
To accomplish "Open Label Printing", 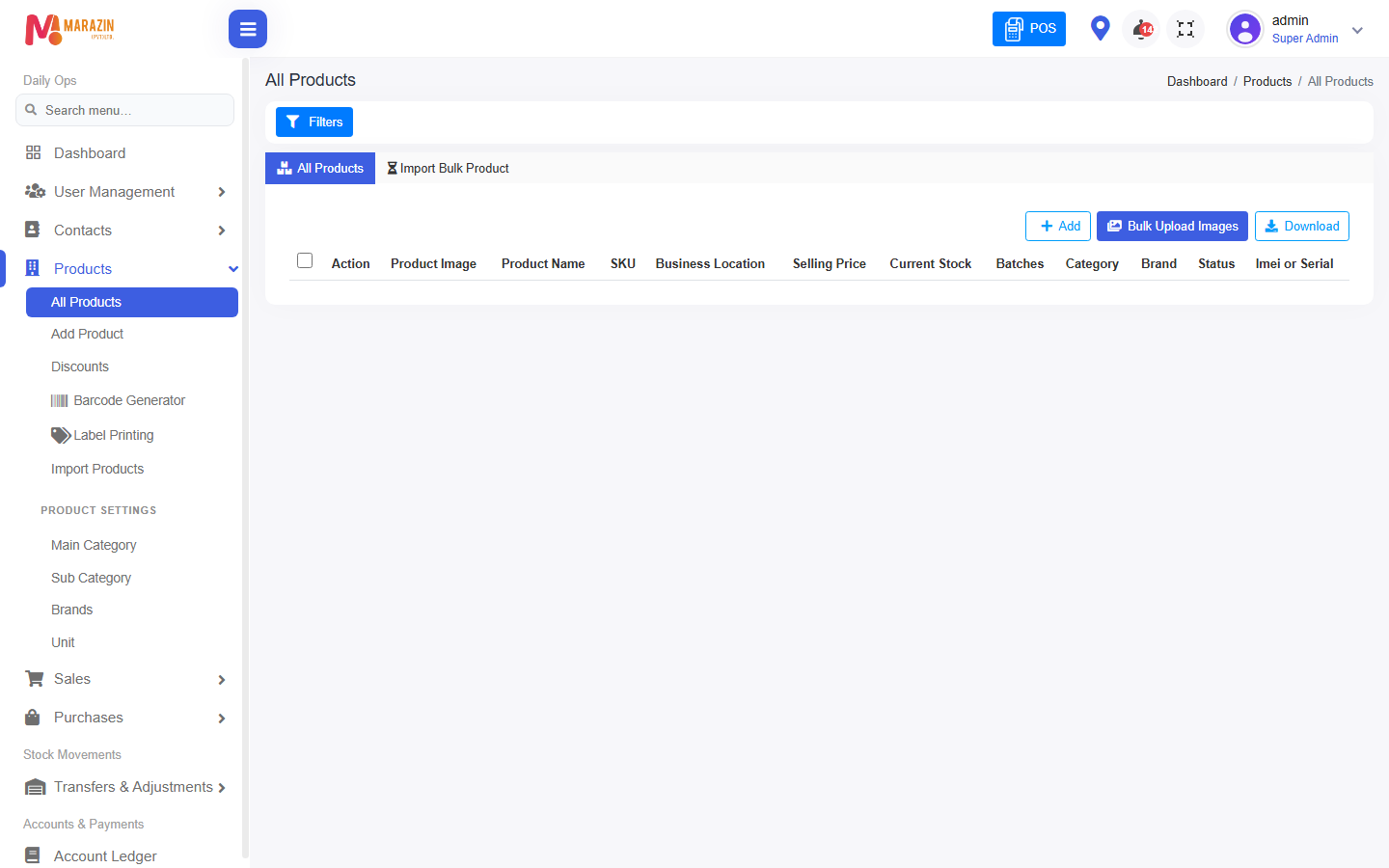I will coord(114,435).
